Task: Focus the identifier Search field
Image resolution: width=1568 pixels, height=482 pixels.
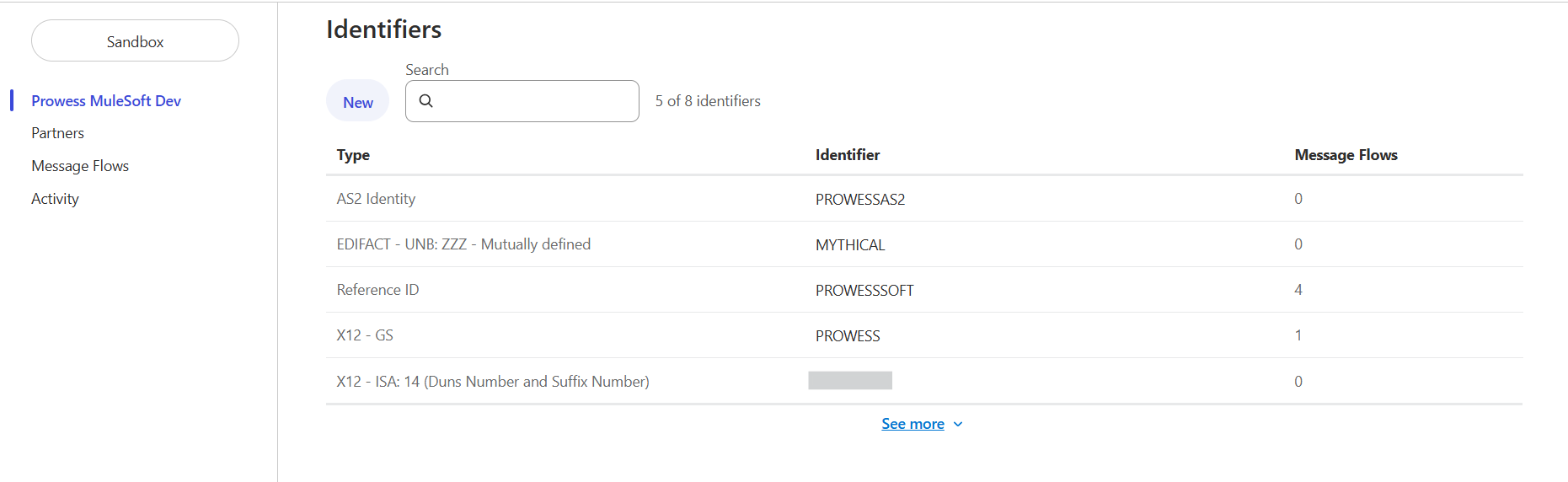Action: pos(532,101)
